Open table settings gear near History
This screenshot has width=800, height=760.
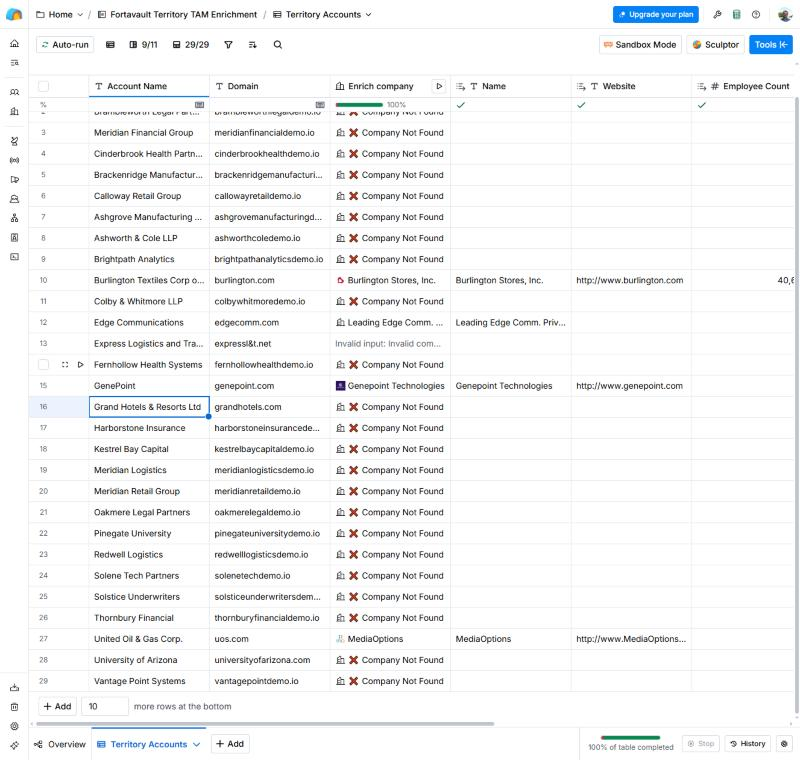pos(784,744)
